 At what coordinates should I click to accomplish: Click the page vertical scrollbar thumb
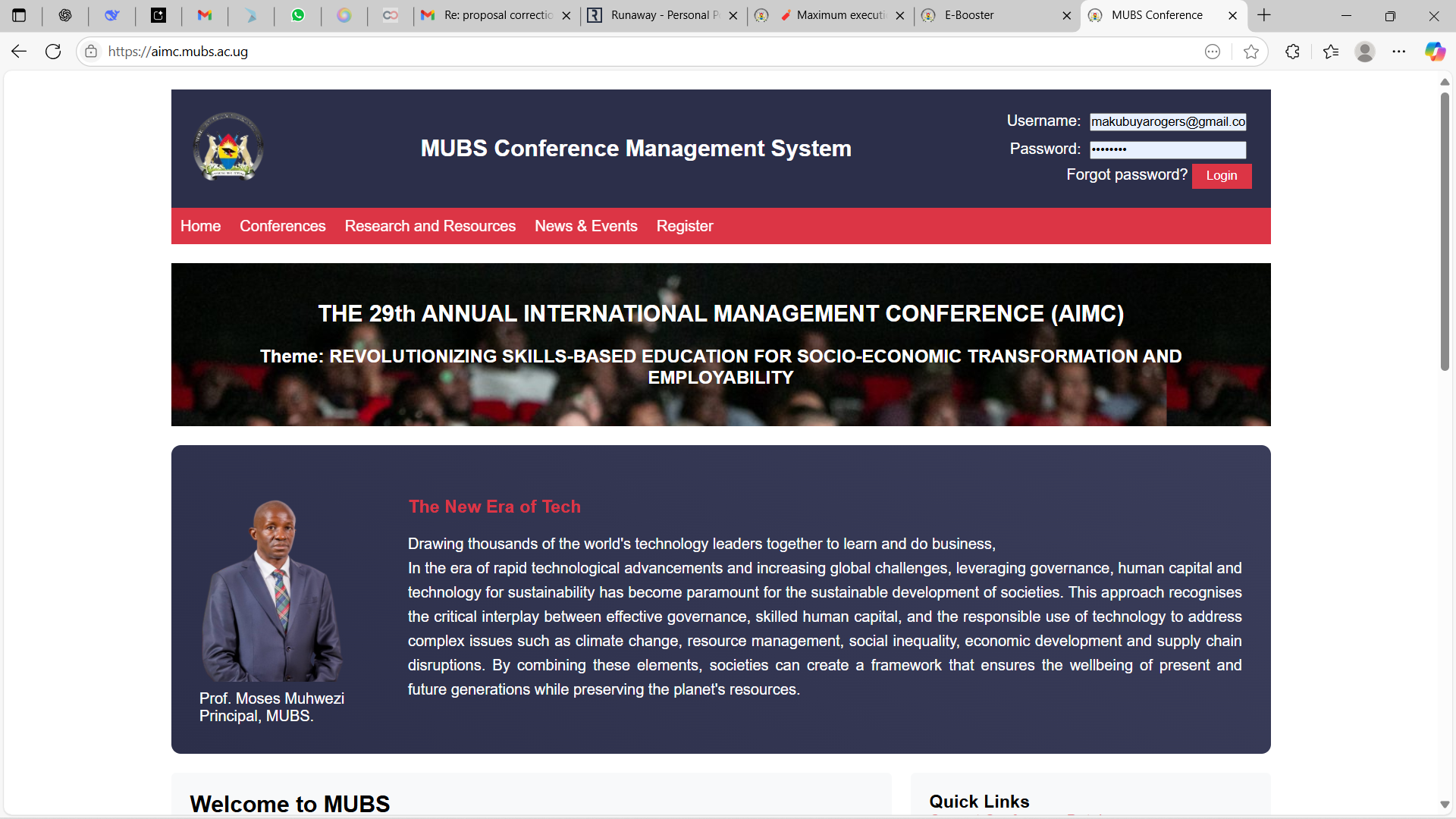click(1445, 231)
